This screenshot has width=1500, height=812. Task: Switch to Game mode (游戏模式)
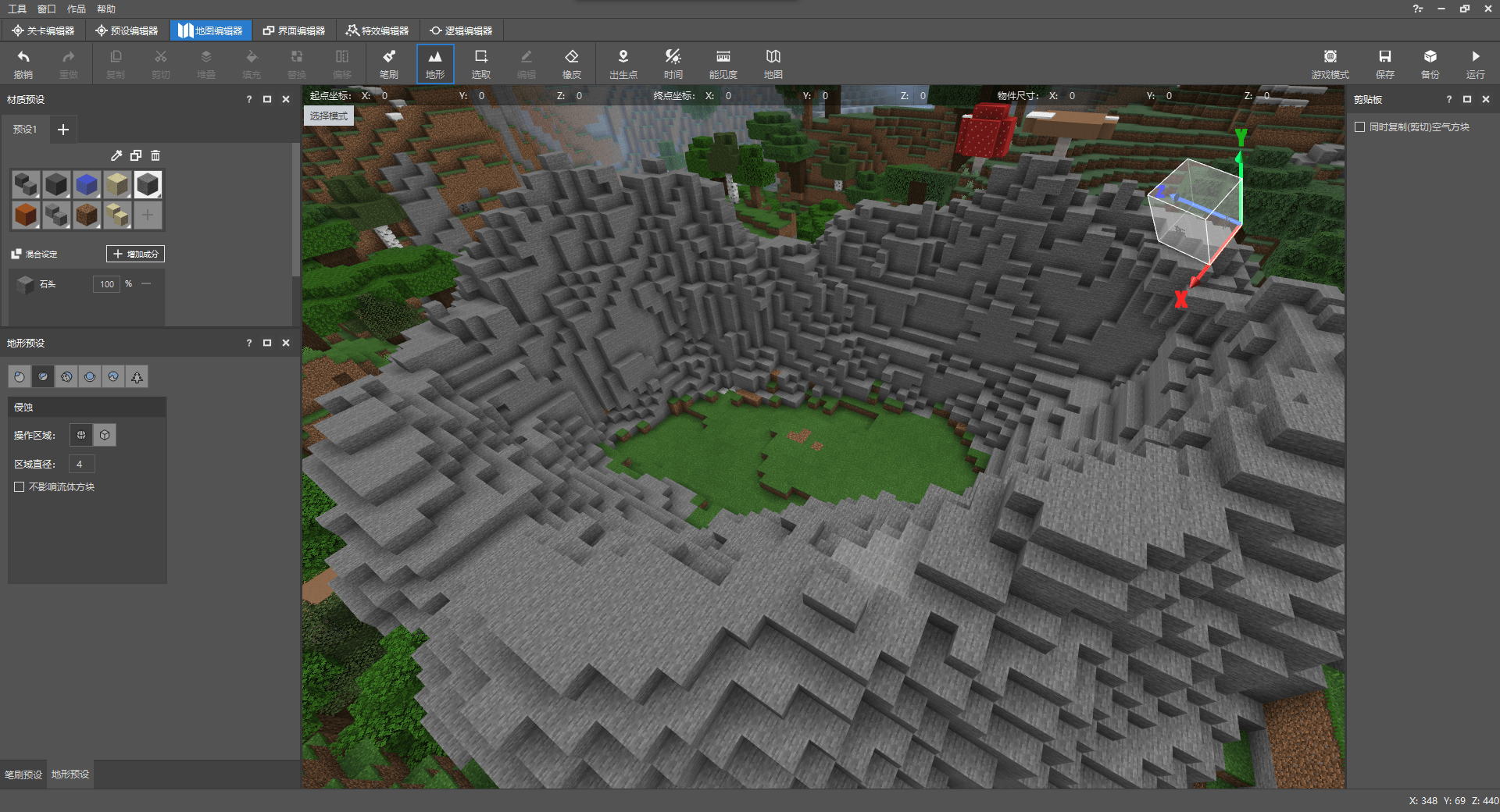[1330, 63]
